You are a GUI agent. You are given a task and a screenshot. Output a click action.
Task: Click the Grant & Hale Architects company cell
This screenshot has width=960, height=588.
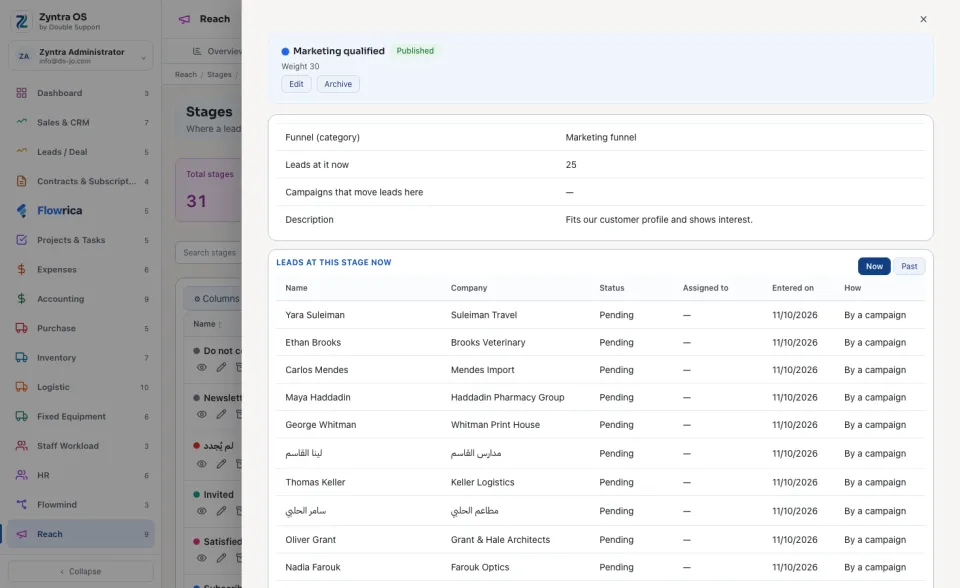tap(500, 540)
